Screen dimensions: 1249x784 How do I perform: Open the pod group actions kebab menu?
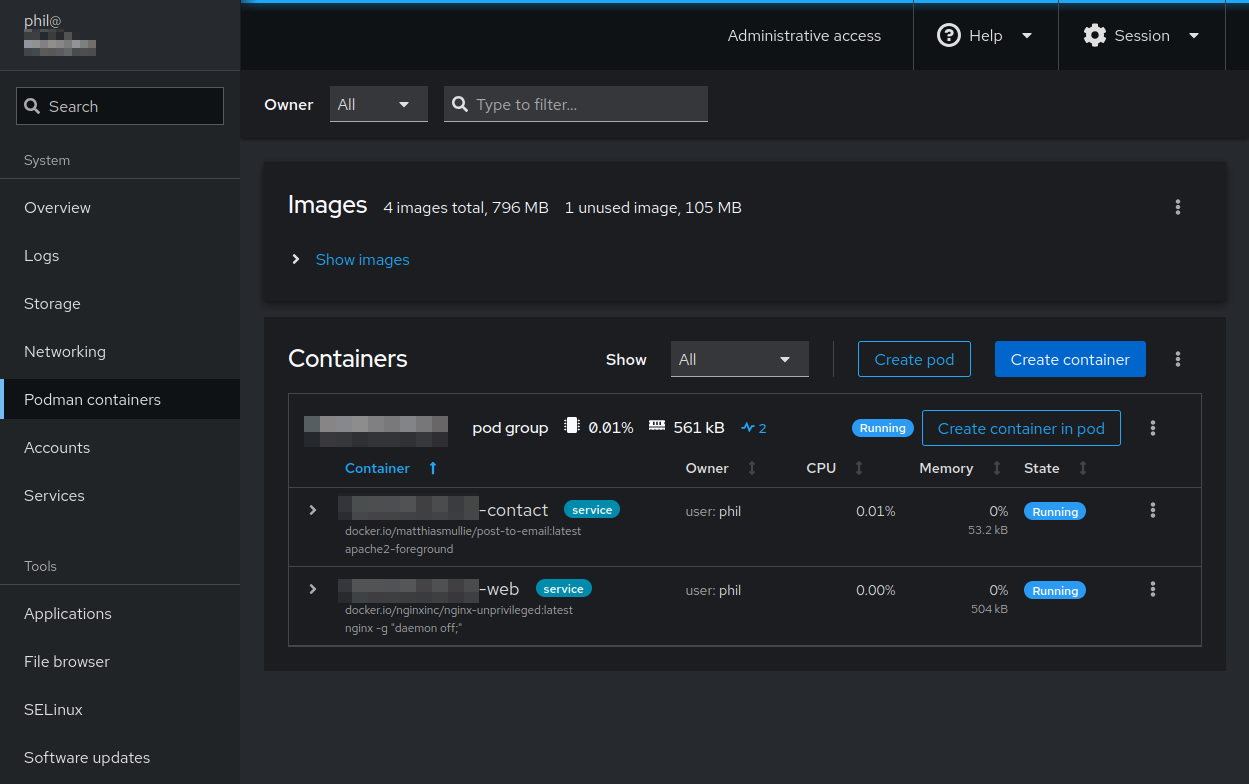click(x=1152, y=428)
